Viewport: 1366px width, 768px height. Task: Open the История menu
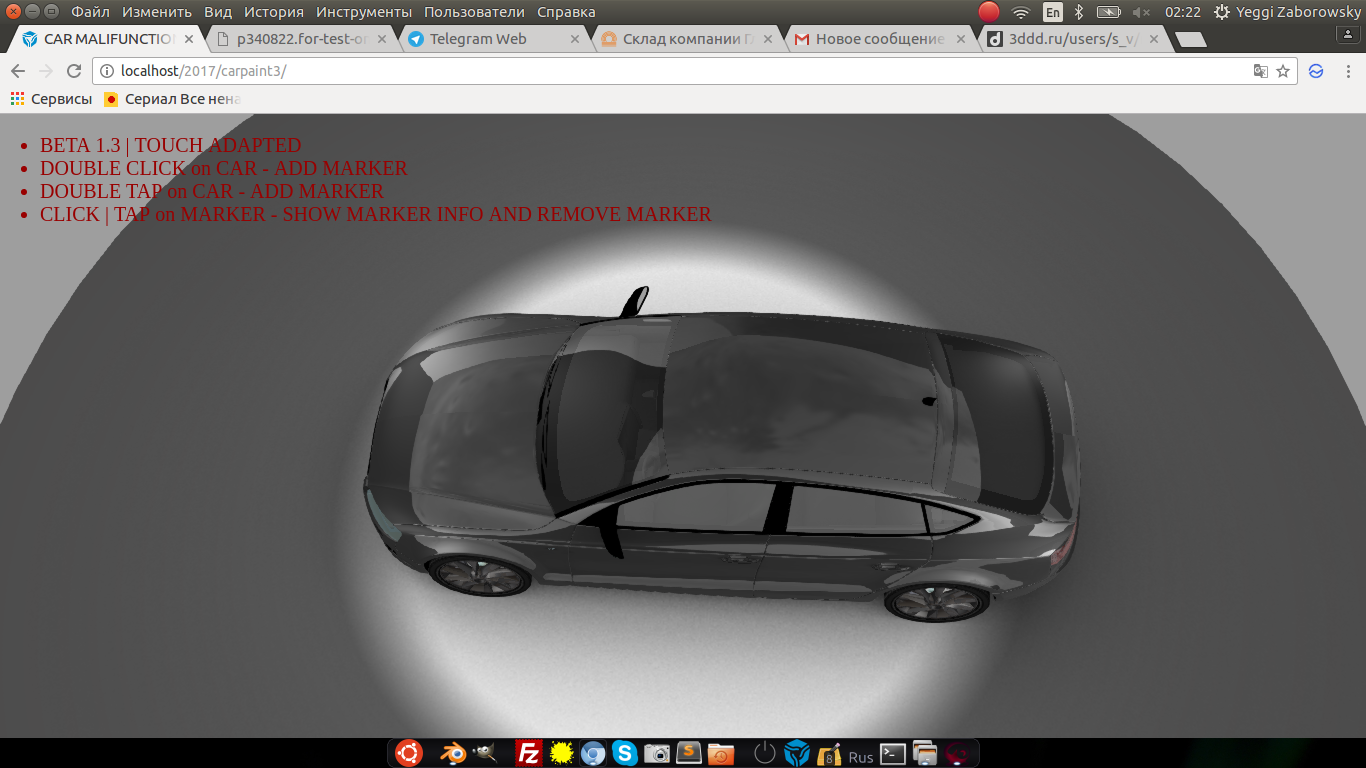coord(274,12)
